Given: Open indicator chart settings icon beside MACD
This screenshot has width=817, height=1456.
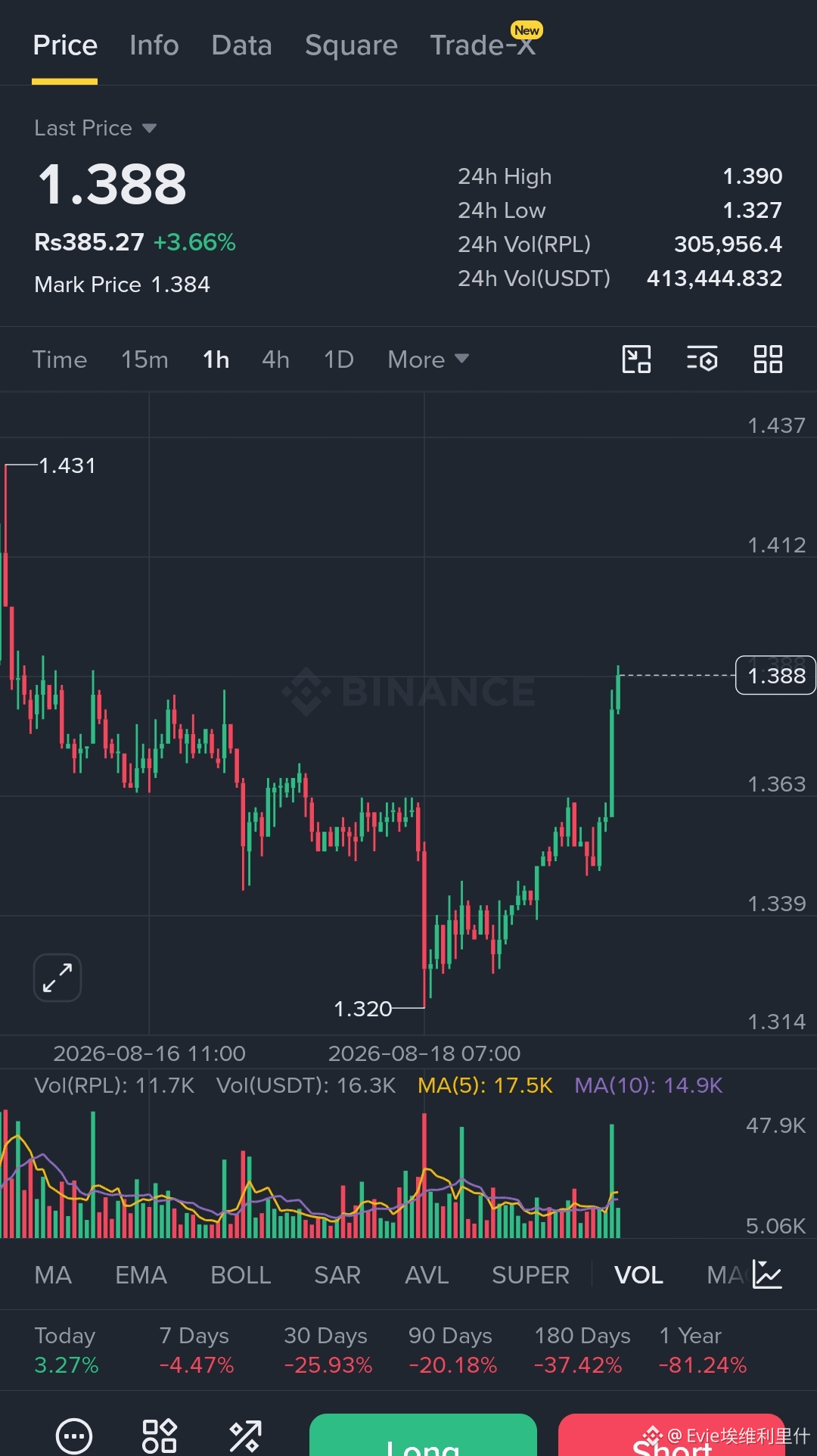Looking at the screenshot, I should point(767,1274).
